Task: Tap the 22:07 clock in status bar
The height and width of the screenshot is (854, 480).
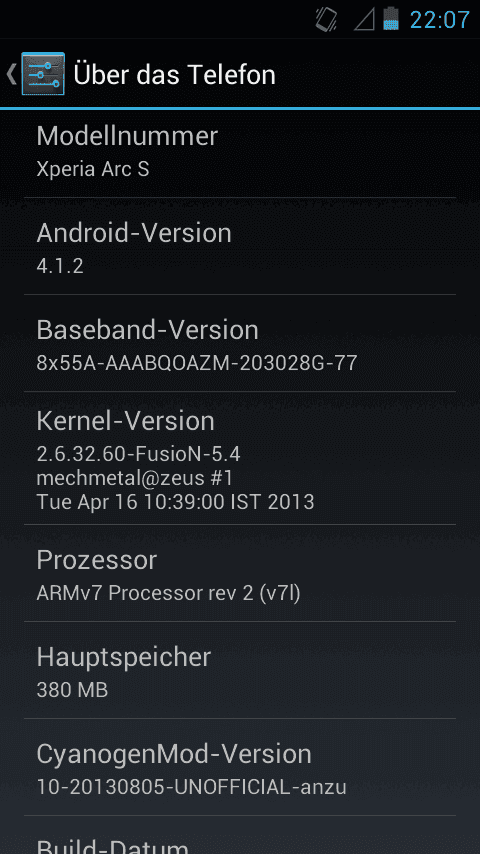Action: point(439,20)
